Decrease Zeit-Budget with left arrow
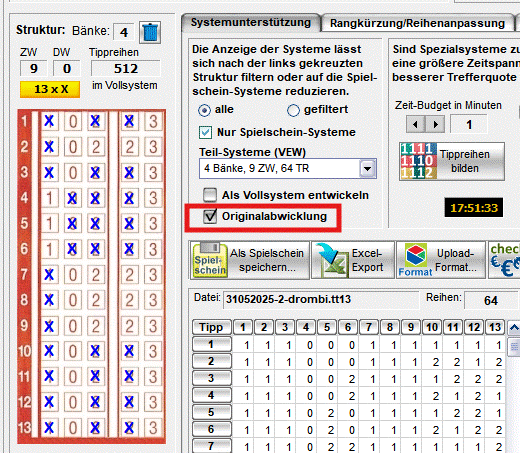520x453 pixels. (x=415, y=124)
